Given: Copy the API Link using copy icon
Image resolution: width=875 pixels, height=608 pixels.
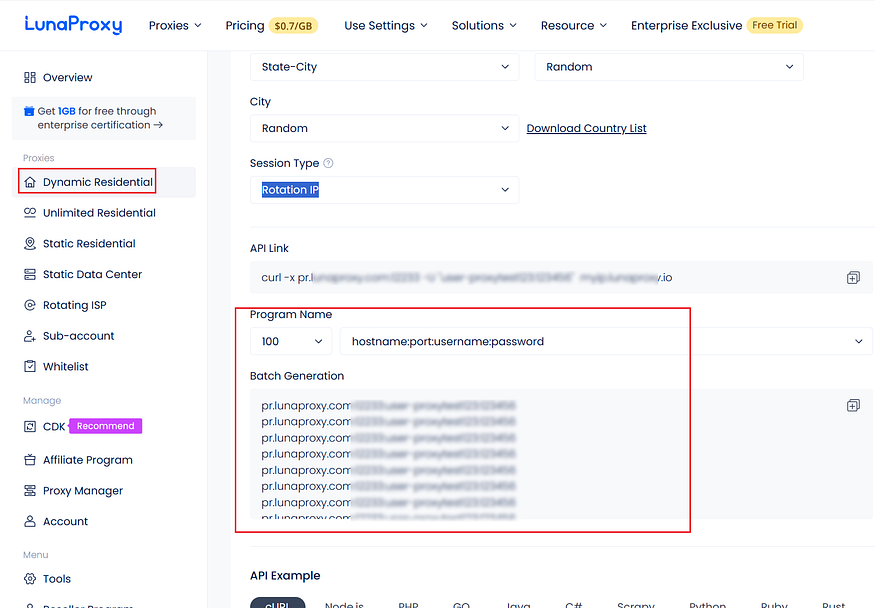Looking at the screenshot, I should point(853,277).
